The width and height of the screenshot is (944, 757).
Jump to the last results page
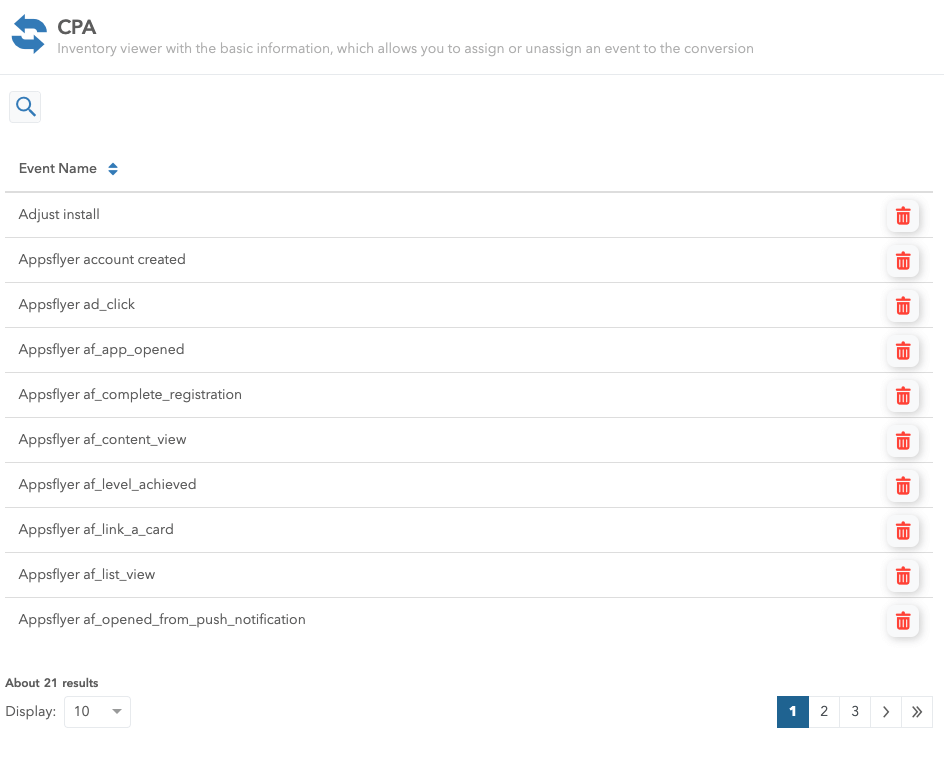pyautogui.click(x=917, y=712)
